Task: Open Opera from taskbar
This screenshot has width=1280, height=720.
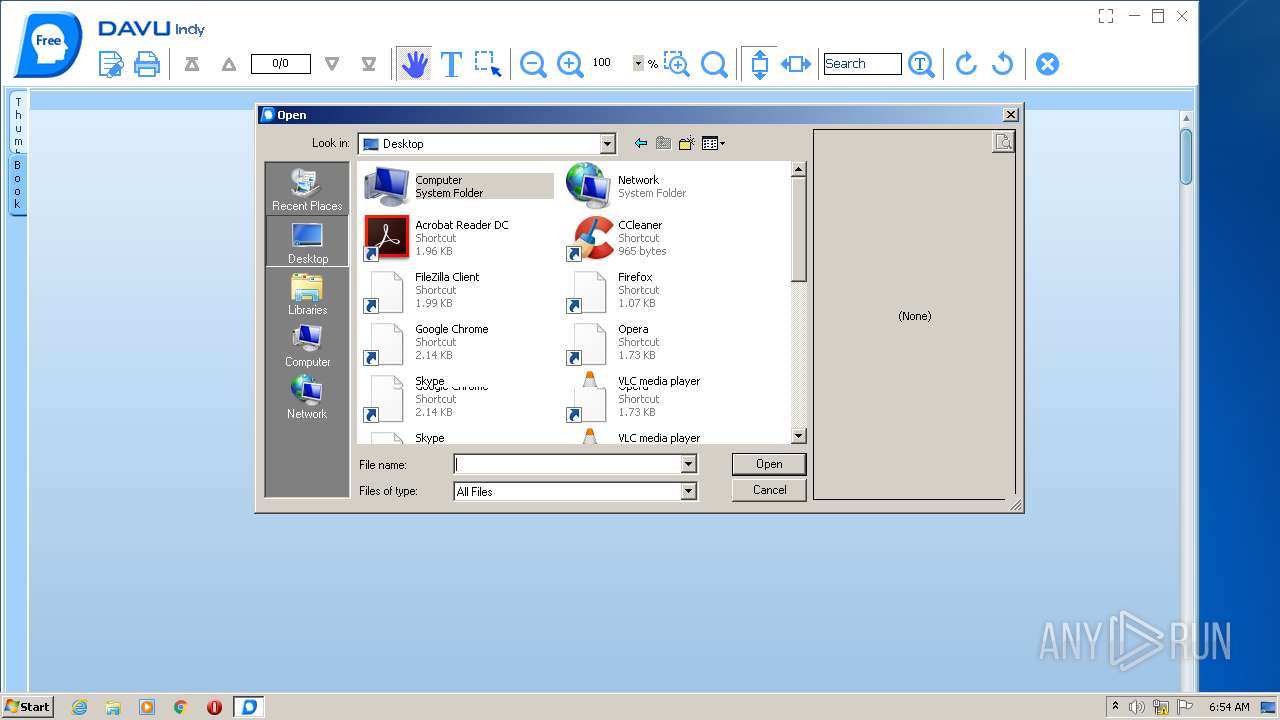Action: (214, 707)
